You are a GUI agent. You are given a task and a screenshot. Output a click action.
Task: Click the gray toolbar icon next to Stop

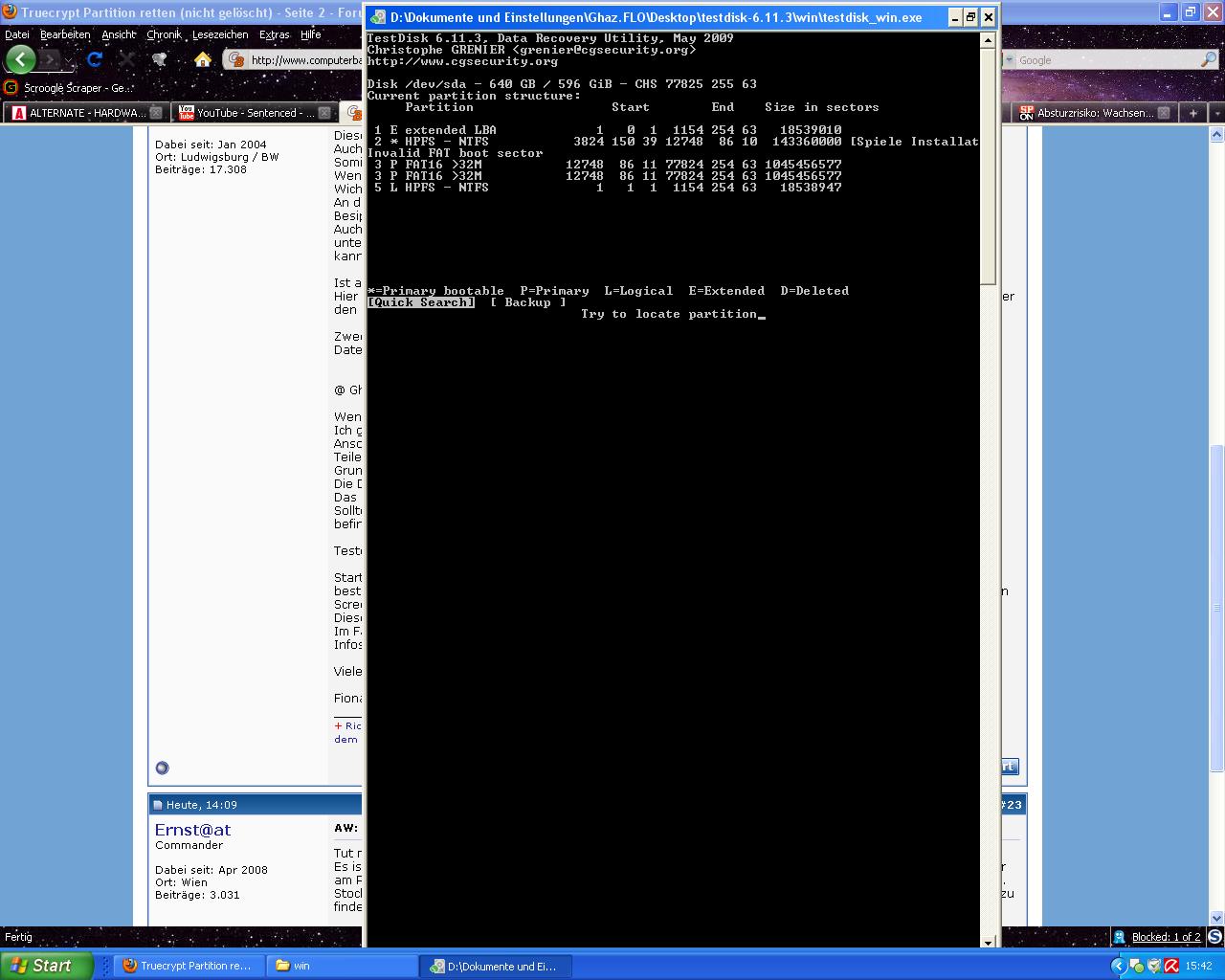click(159, 59)
